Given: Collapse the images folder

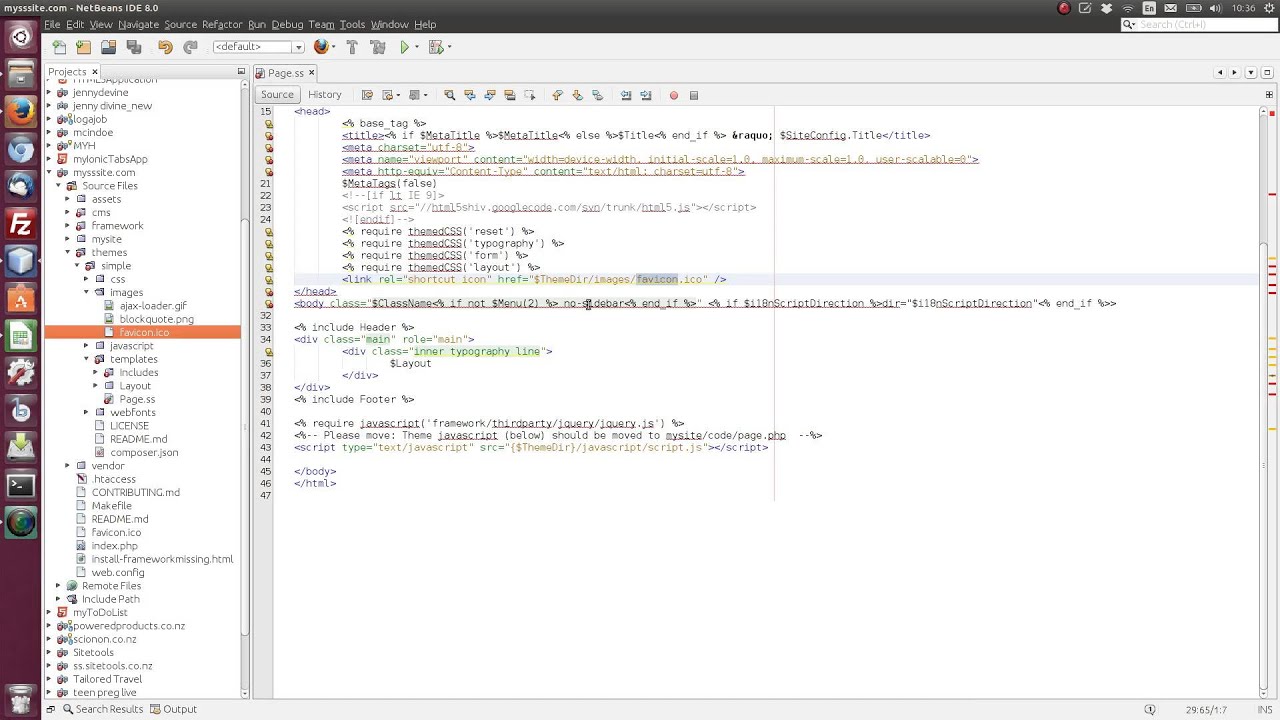Looking at the screenshot, I should coord(85,292).
